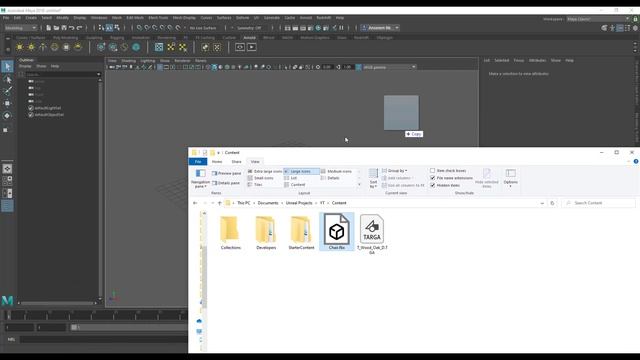Click the Search Content field
The image size is (640, 360).
(x=598, y=203)
